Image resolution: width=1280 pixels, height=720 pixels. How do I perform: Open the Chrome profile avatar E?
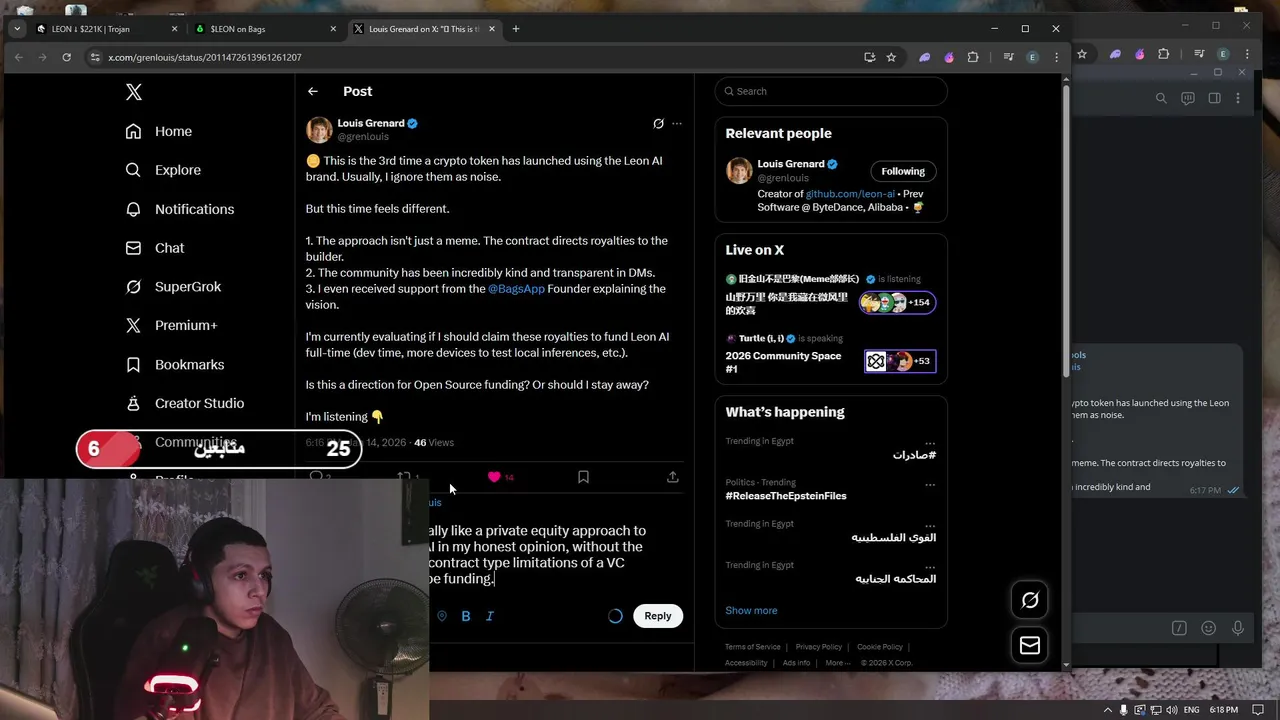click(1033, 57)
